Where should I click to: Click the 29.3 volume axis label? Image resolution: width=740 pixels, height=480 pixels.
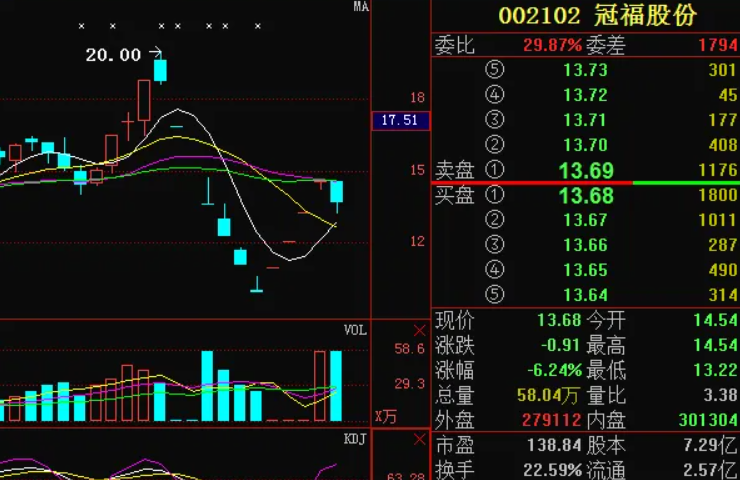coord(410,384)
